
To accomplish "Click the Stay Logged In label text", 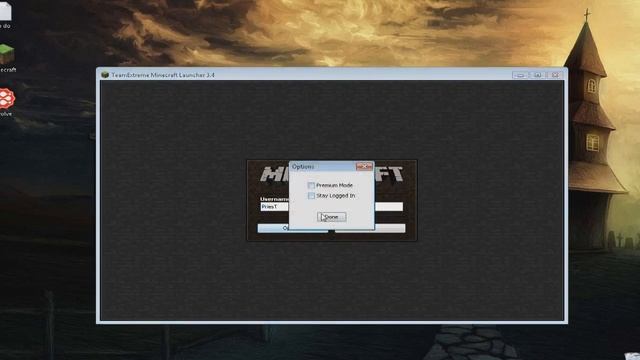I will 336,196.
